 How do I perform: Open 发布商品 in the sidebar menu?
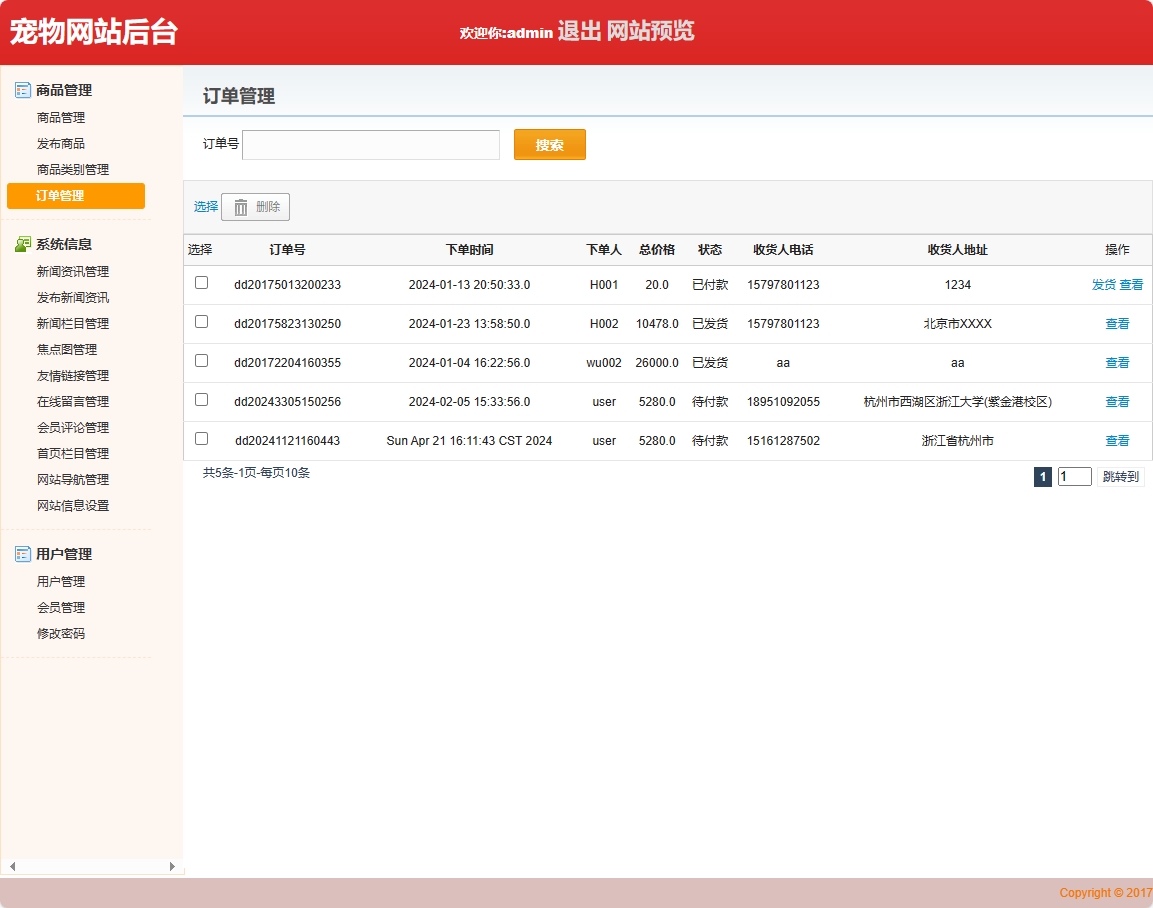point(61,144)
